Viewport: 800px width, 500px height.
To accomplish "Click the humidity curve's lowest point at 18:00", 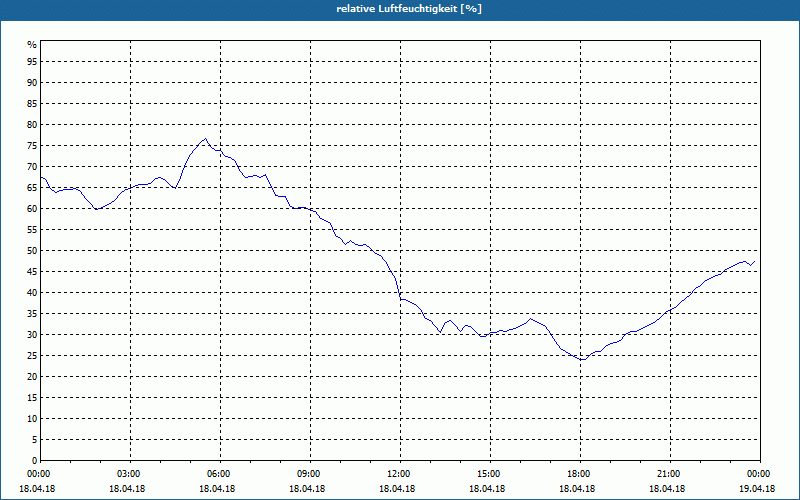I will coord(582,360).
